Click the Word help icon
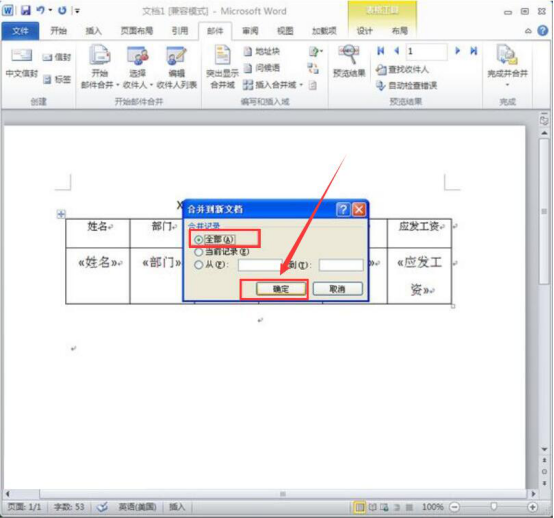The height and width of the screenshot is (518, 554). pyautogui.click(x=543, y=31)
